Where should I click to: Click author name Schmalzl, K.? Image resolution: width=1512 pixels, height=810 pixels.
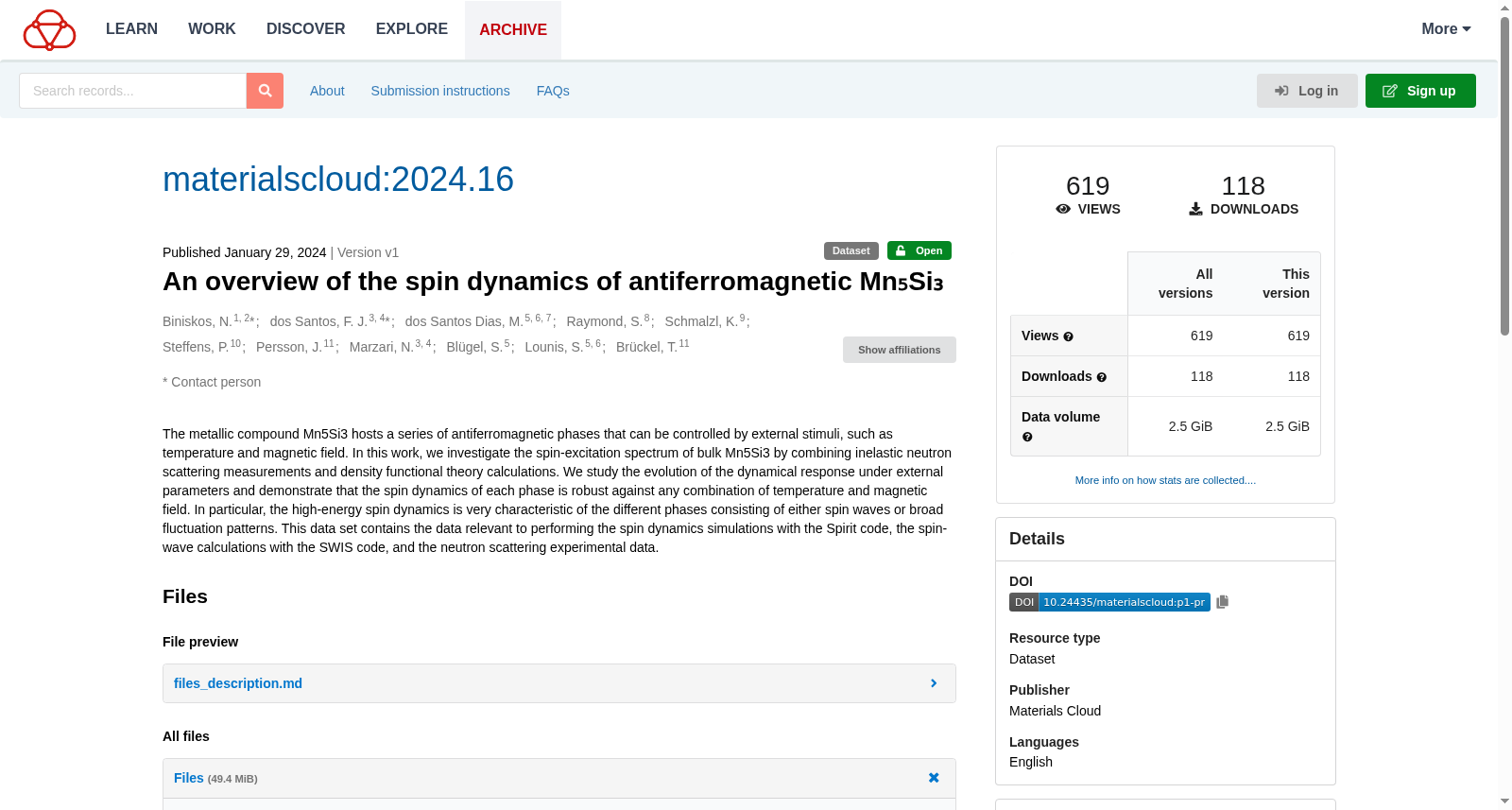coord(701,321)
